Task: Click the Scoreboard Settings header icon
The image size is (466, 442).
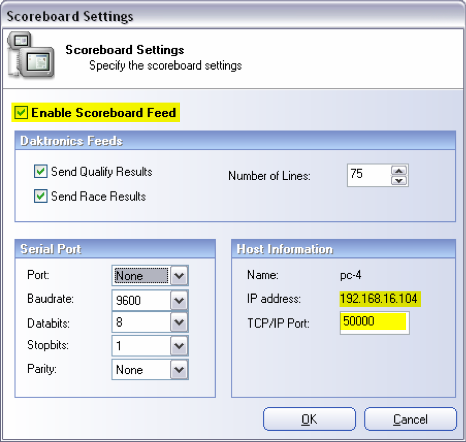Action: pos(31,55)
